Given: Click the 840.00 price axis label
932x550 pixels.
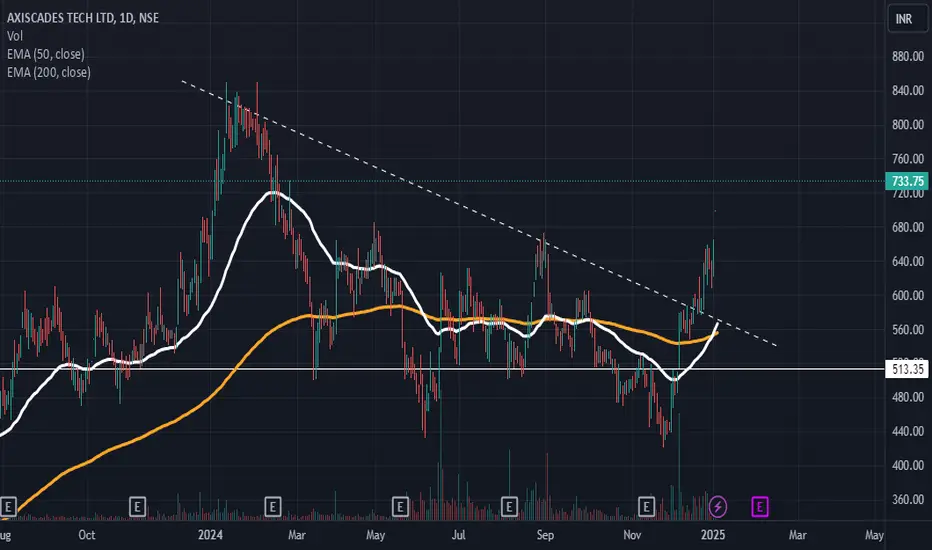Looking at the screenshot, I should point(908,90).
